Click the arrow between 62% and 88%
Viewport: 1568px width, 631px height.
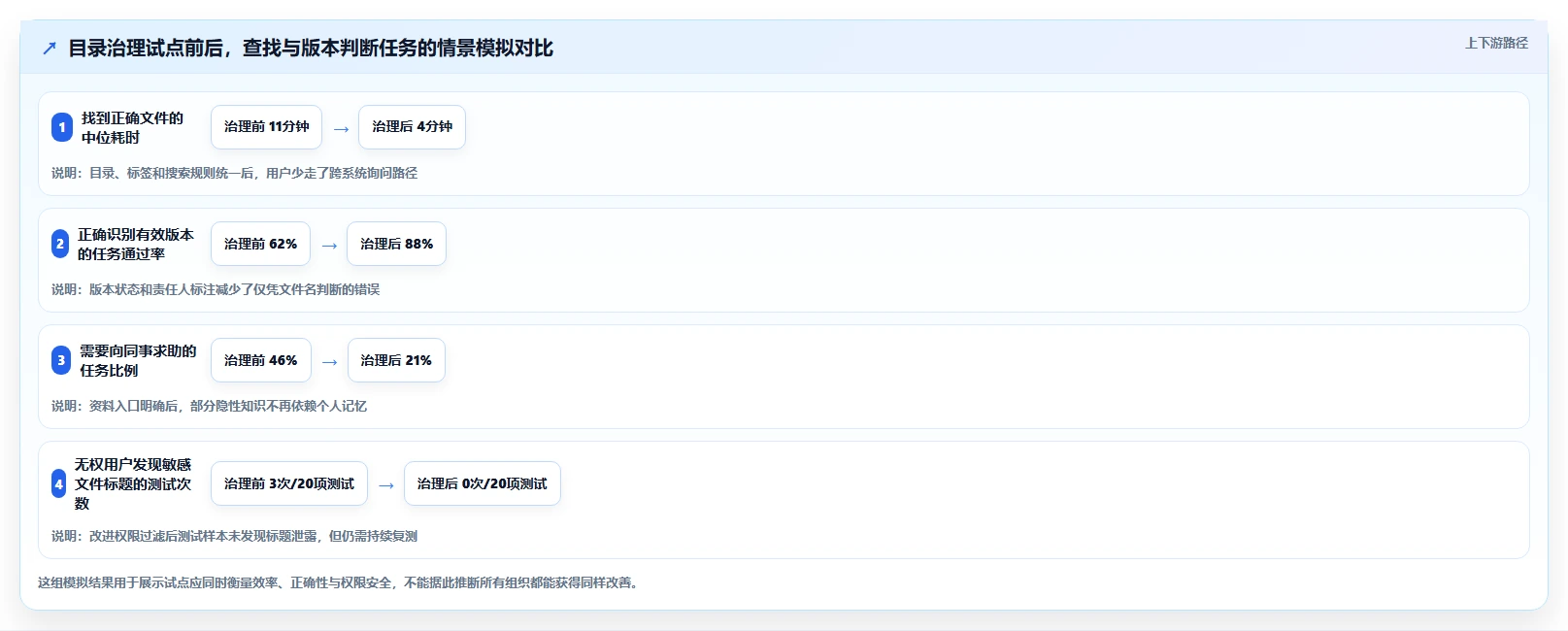coord(329,245)
